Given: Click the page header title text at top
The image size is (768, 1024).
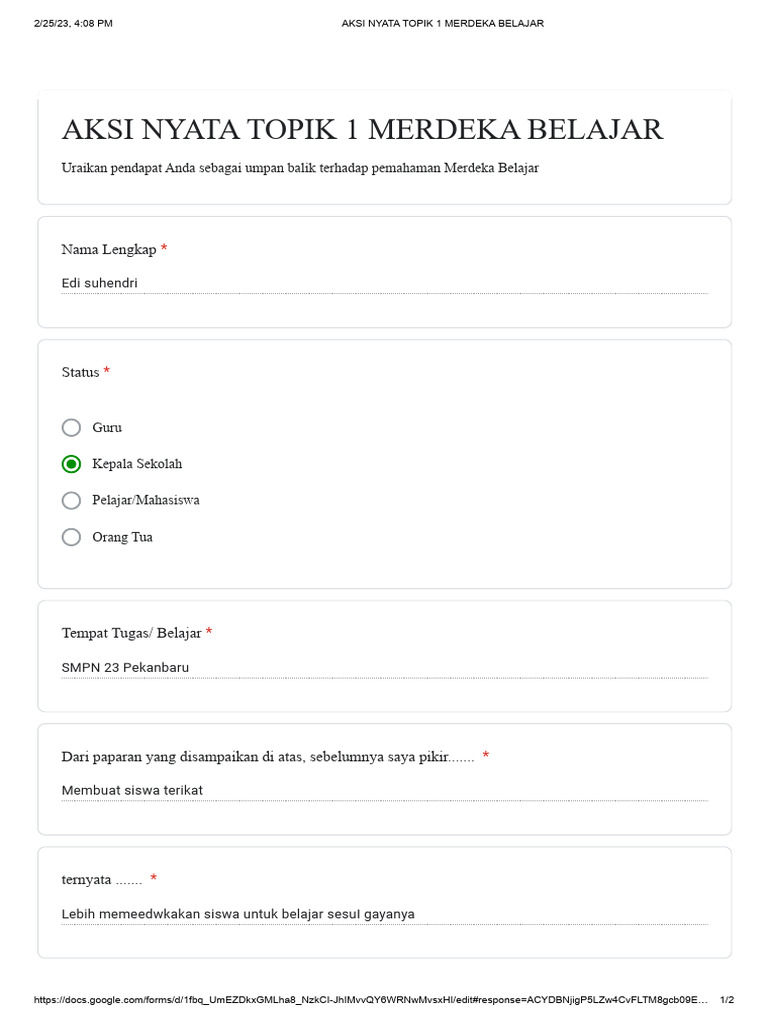Looking at the screenshot, I should 442,24.
